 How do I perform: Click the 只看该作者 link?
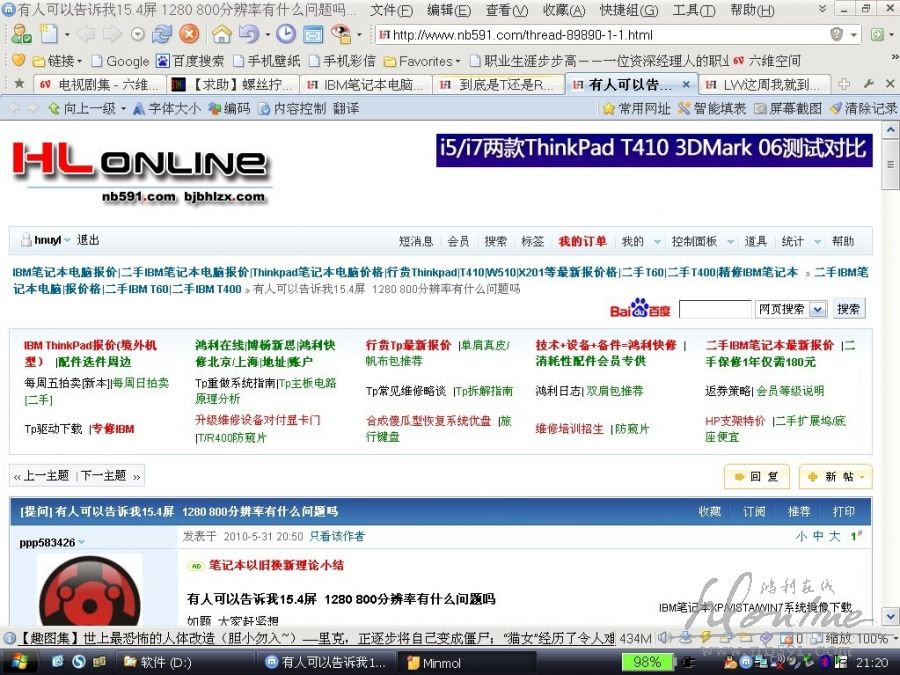pyautogui.click(x=337, y=536)
